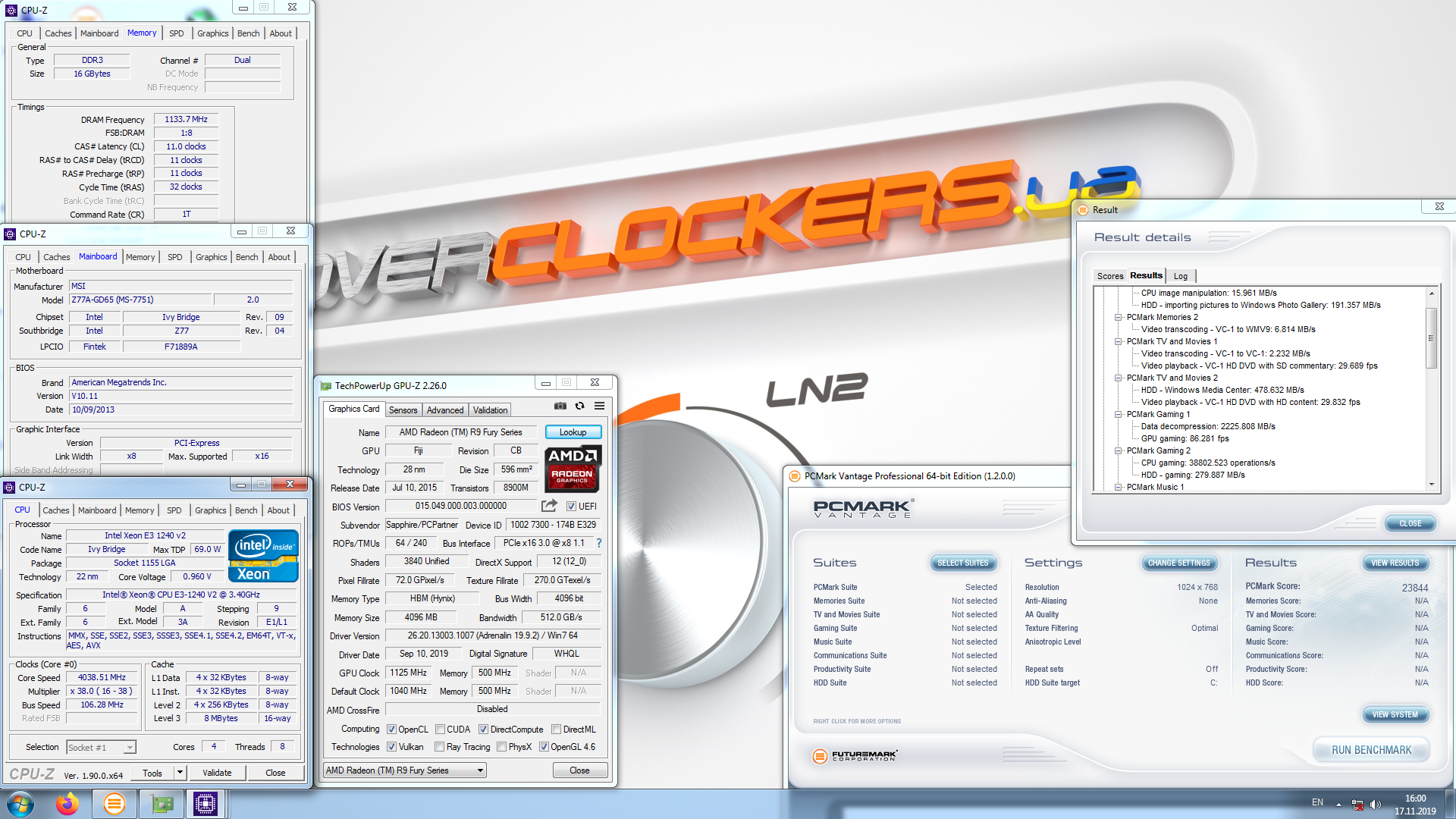This screenshot has height=819, width=1456.
Task: Click the network tray icon
Action: (x=1357, y=804)
